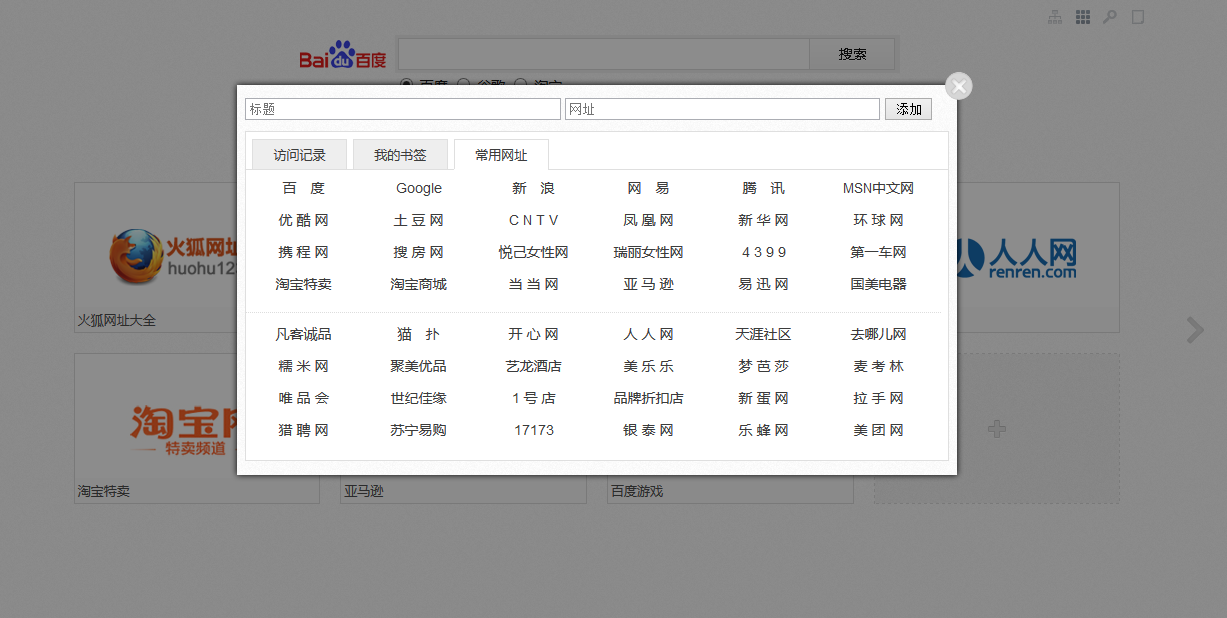Select the 麦考林 link
The width and height of the screenshot is (1227, 618).
click(879, 366)
